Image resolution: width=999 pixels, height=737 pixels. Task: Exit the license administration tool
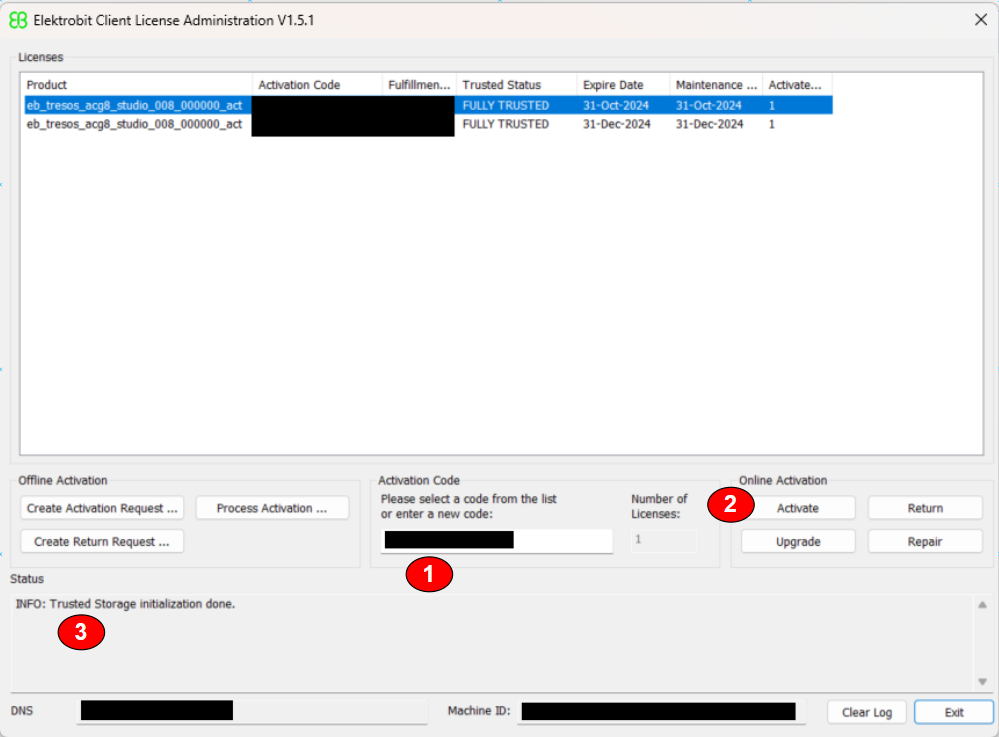954,712
